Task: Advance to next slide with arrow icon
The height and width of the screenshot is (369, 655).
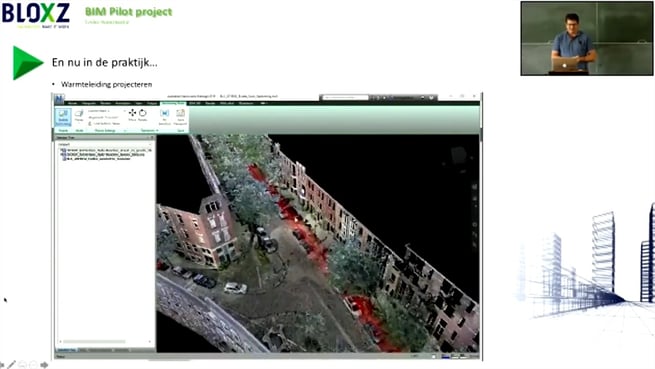Action: pyautogui.click(x=43, y=365)
